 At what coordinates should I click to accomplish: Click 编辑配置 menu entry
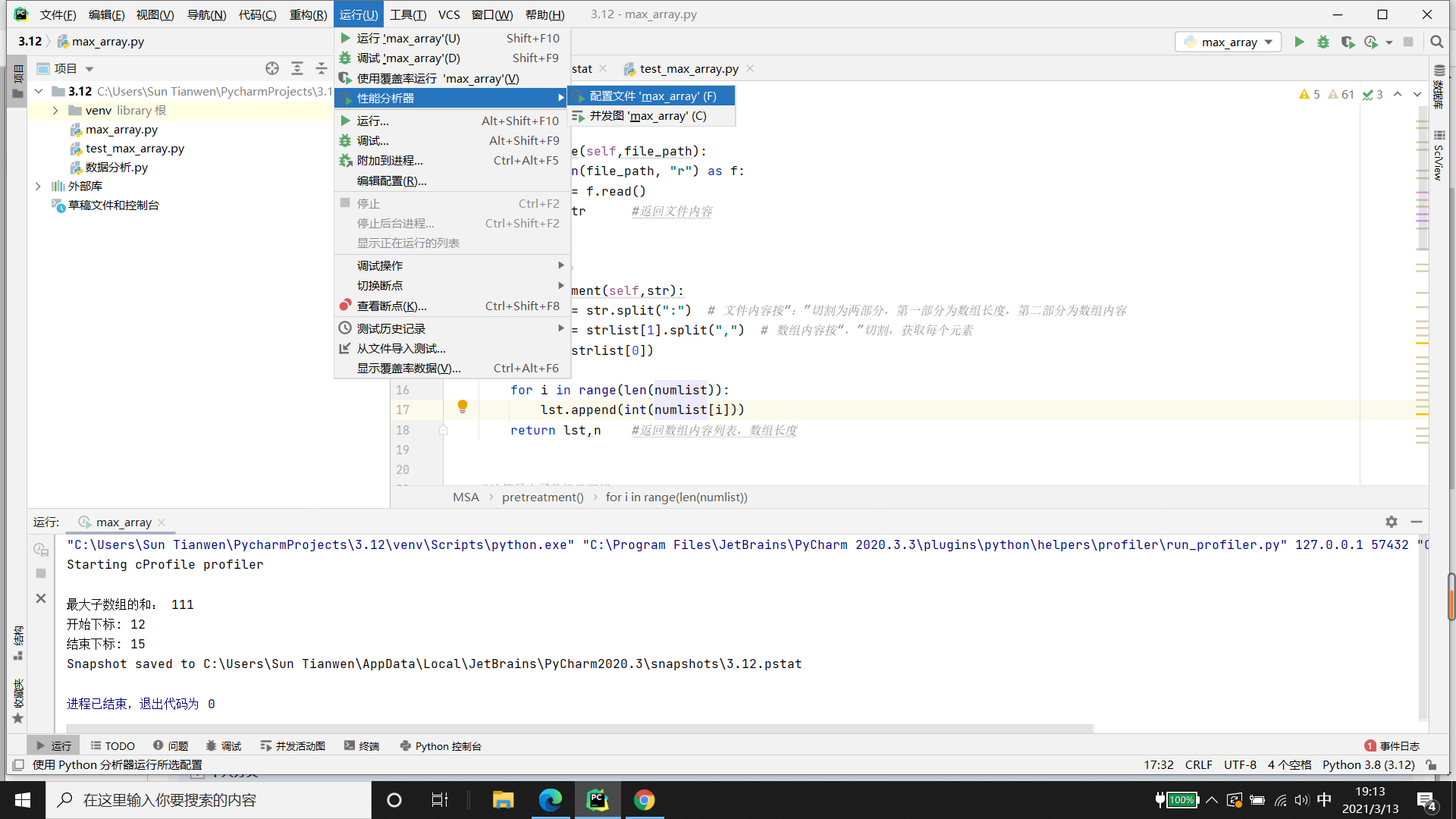pos(391,180)
